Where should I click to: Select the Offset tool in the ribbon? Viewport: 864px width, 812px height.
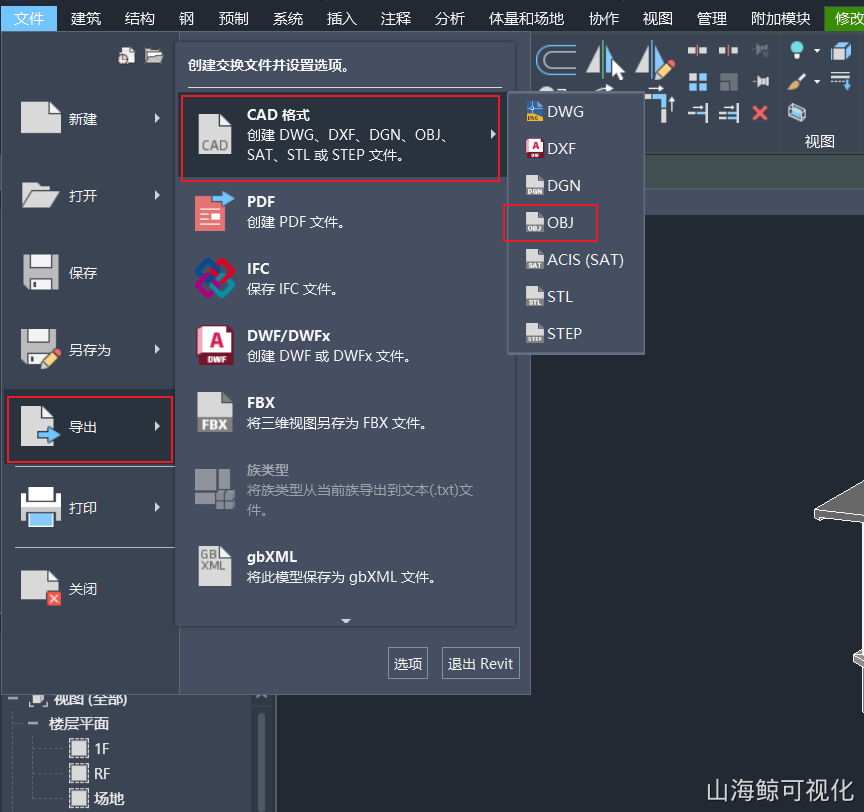(556, 59)
